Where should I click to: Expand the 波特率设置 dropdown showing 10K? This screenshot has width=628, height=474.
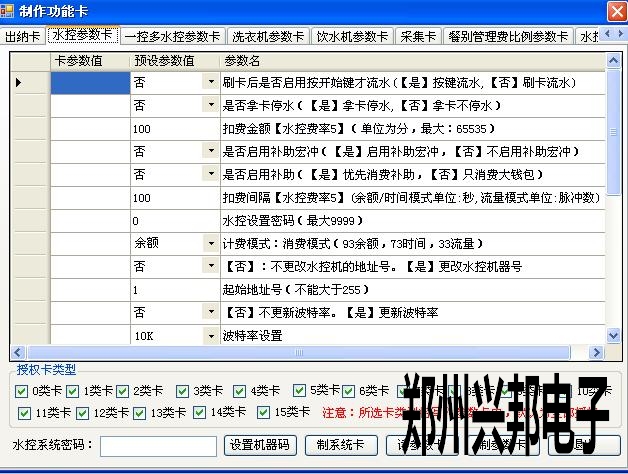[210, 337]
